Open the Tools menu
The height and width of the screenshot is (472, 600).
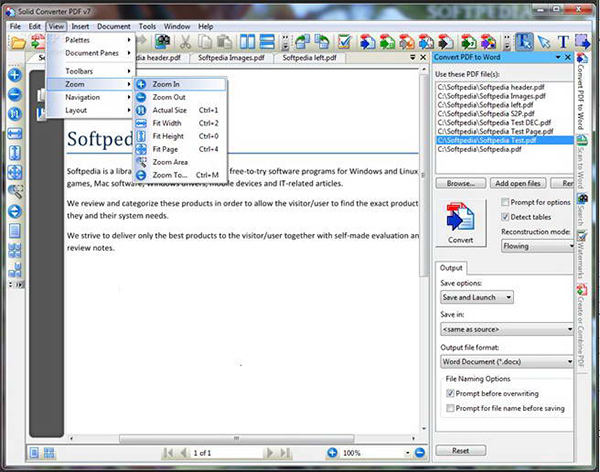(x=147, y=24)
